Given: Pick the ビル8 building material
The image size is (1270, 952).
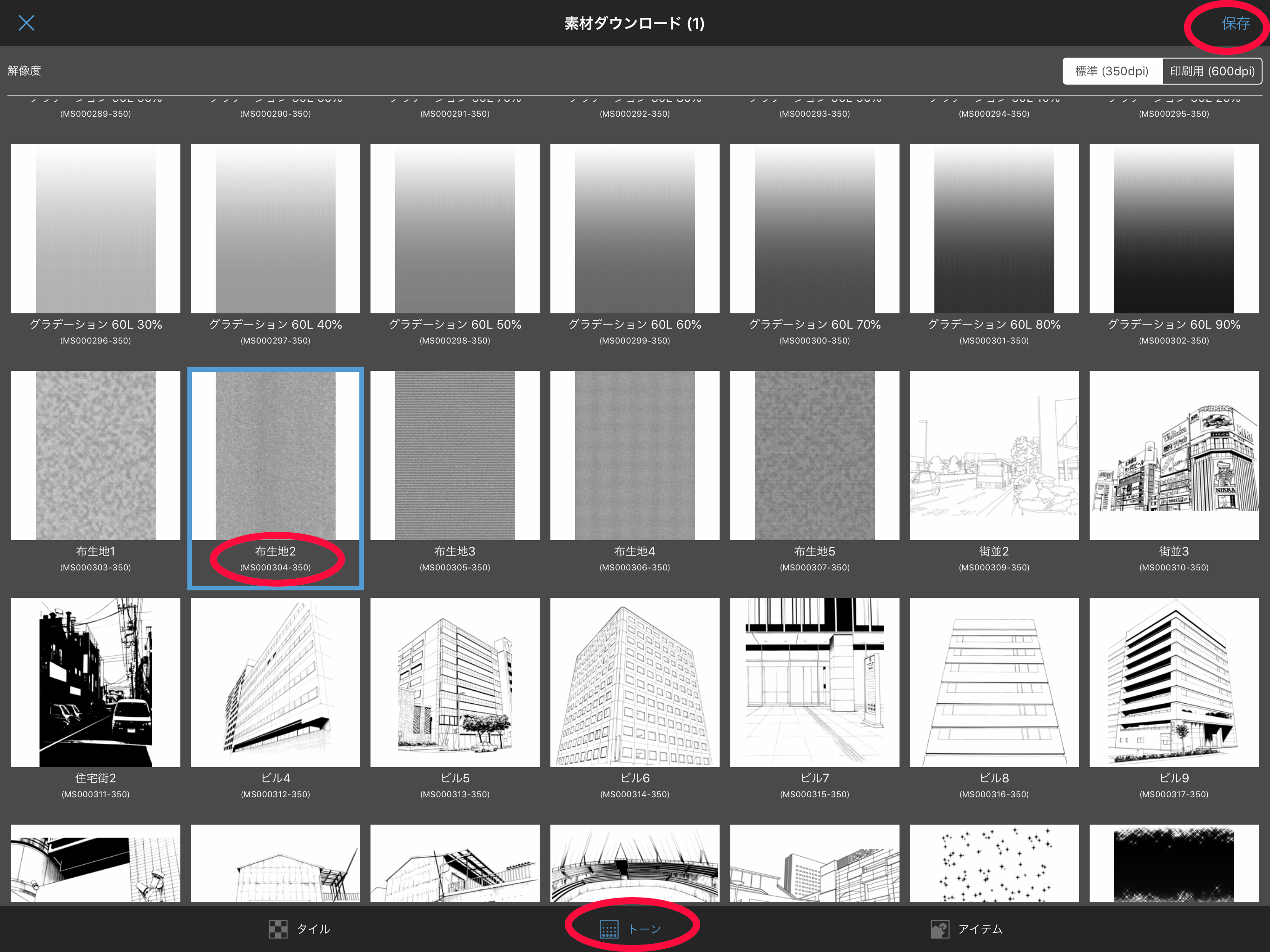Looking at the screenshot, I should 994,682.
